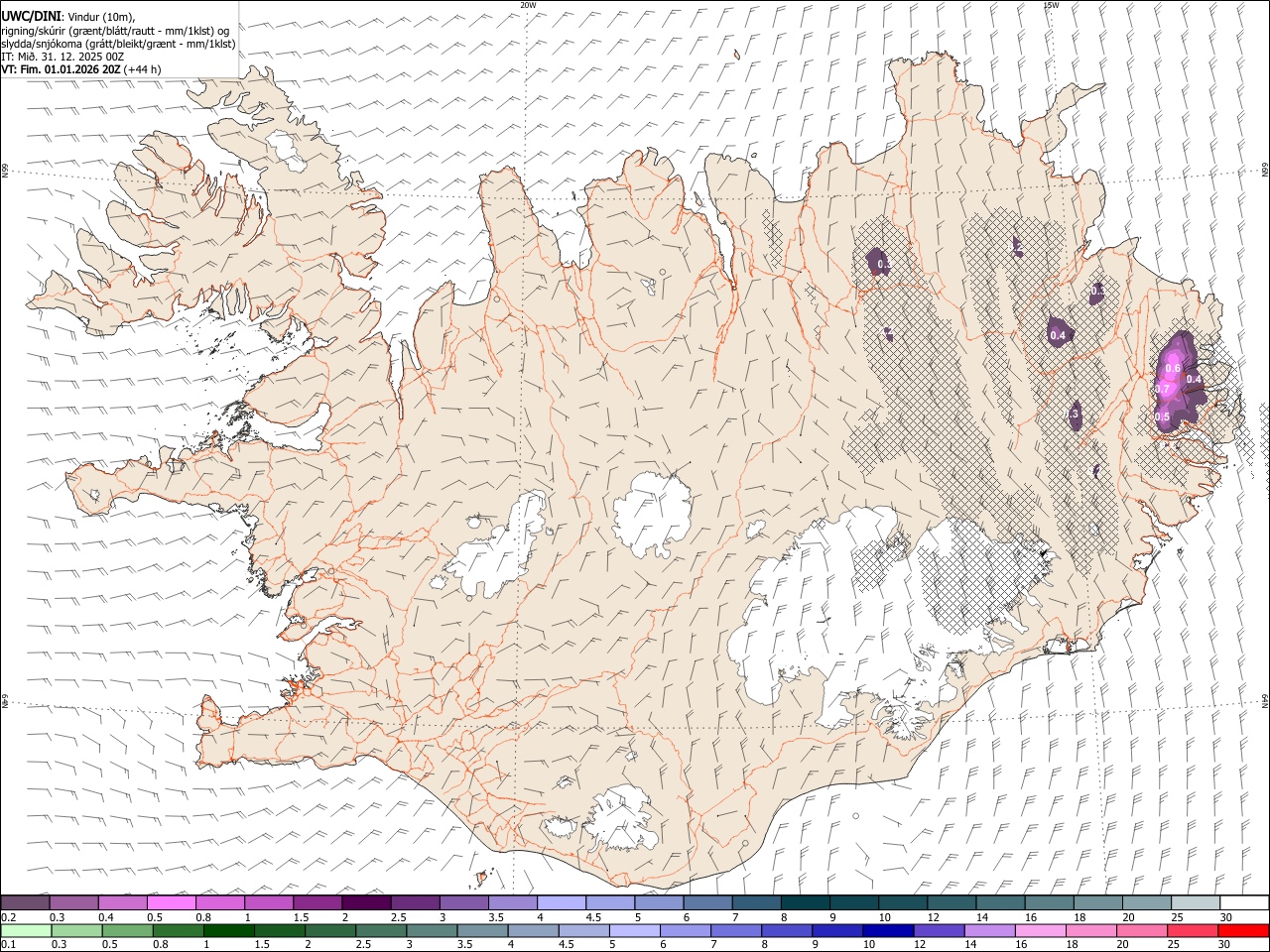Screen dimensions: 1270x952
Task: Click the UWC/DINI title text
Action: point(30,16)
